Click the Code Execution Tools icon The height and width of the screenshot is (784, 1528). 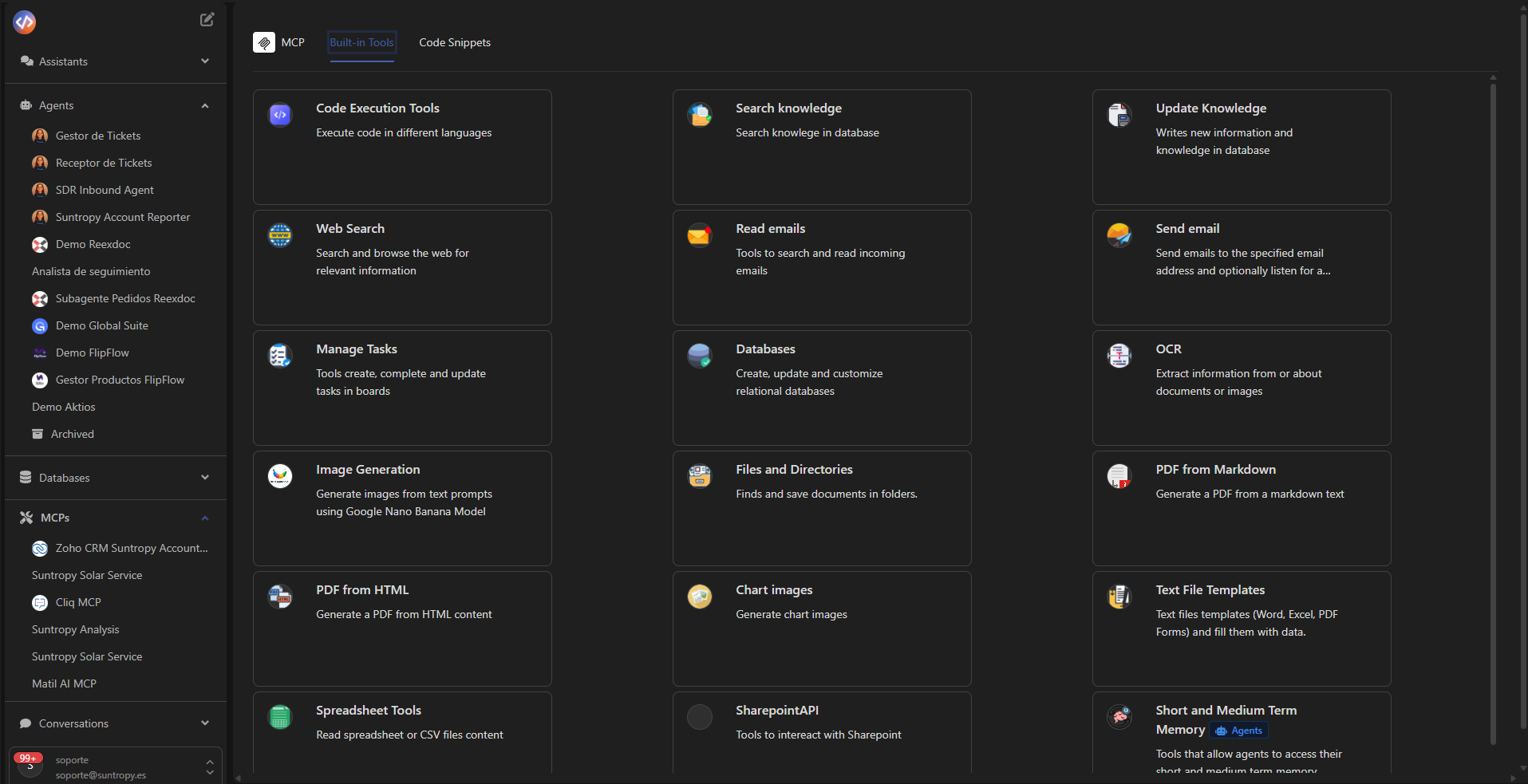pyautogui.click(x=279, y=114)
